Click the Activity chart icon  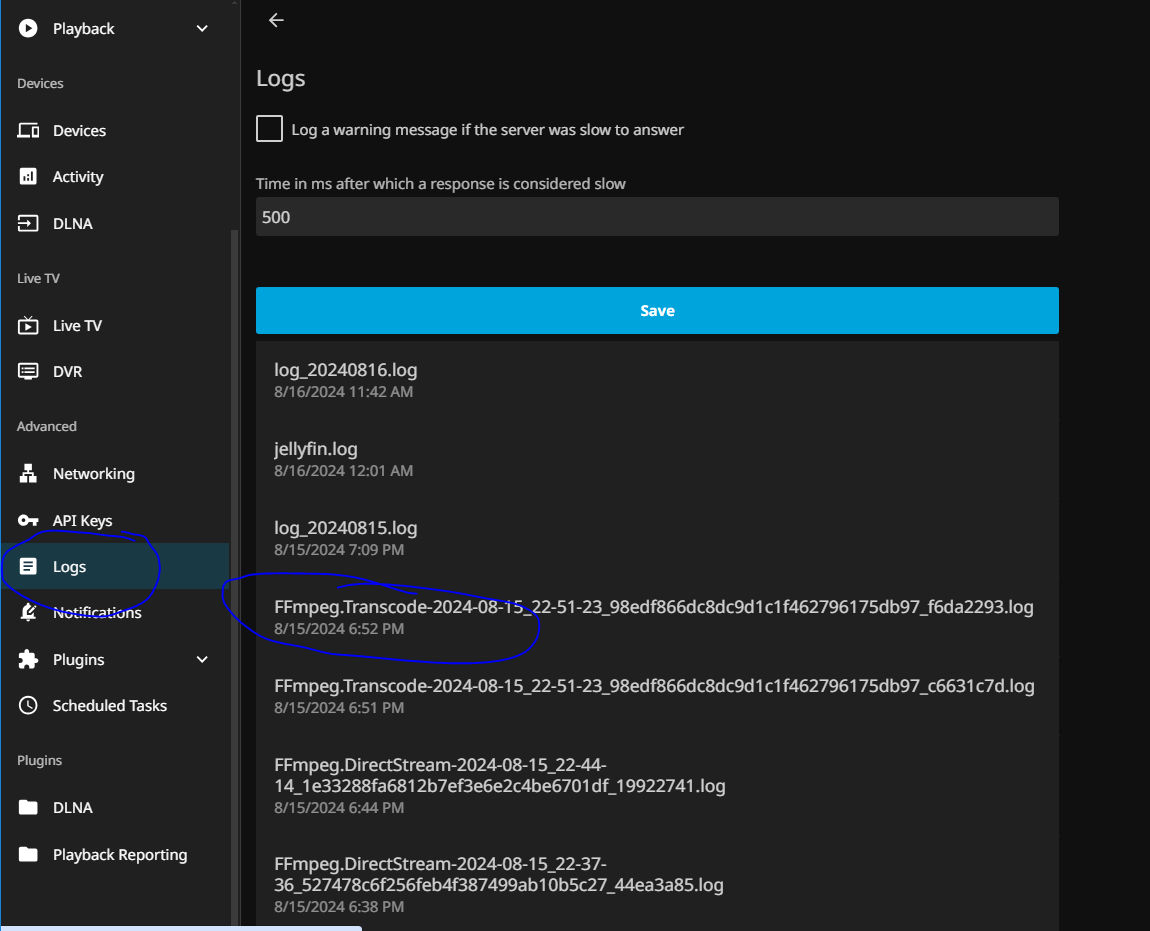pos(29,177)
